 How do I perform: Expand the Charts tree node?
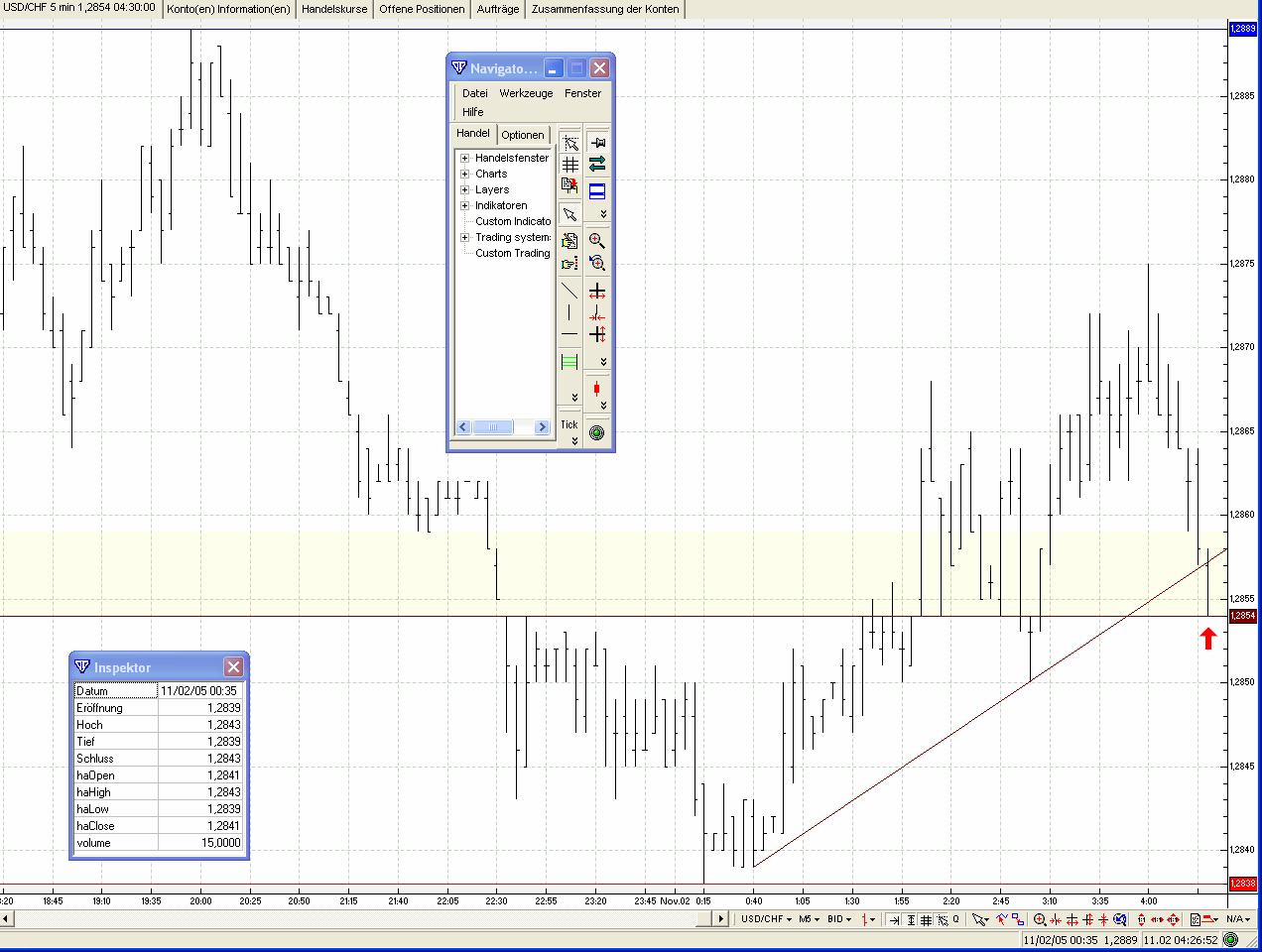464,174
